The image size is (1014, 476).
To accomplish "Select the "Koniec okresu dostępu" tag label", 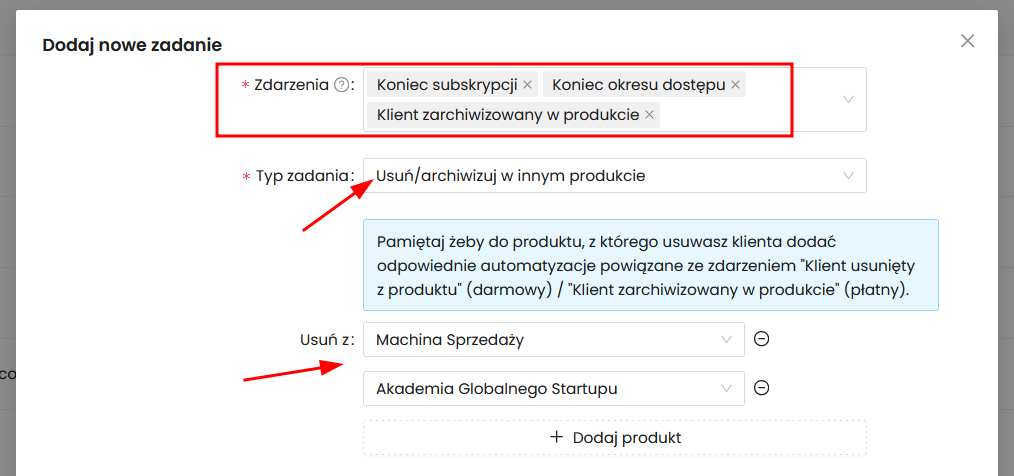I will [638, 85].
